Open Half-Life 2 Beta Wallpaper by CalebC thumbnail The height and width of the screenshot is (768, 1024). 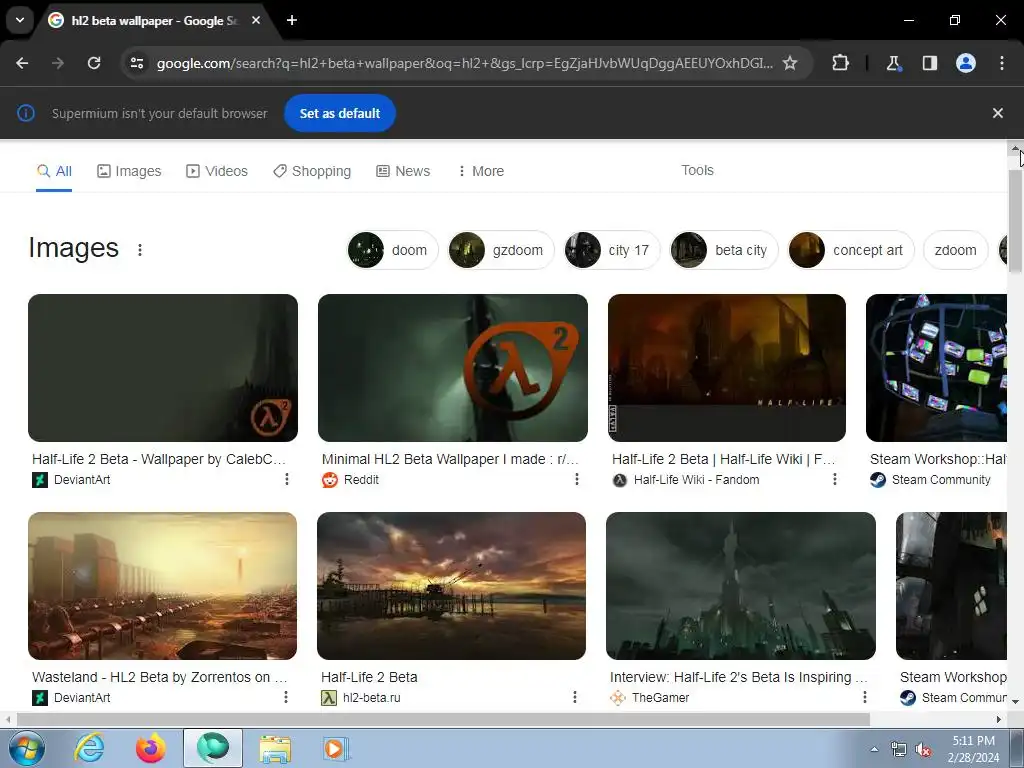click(x=163, y=368)
